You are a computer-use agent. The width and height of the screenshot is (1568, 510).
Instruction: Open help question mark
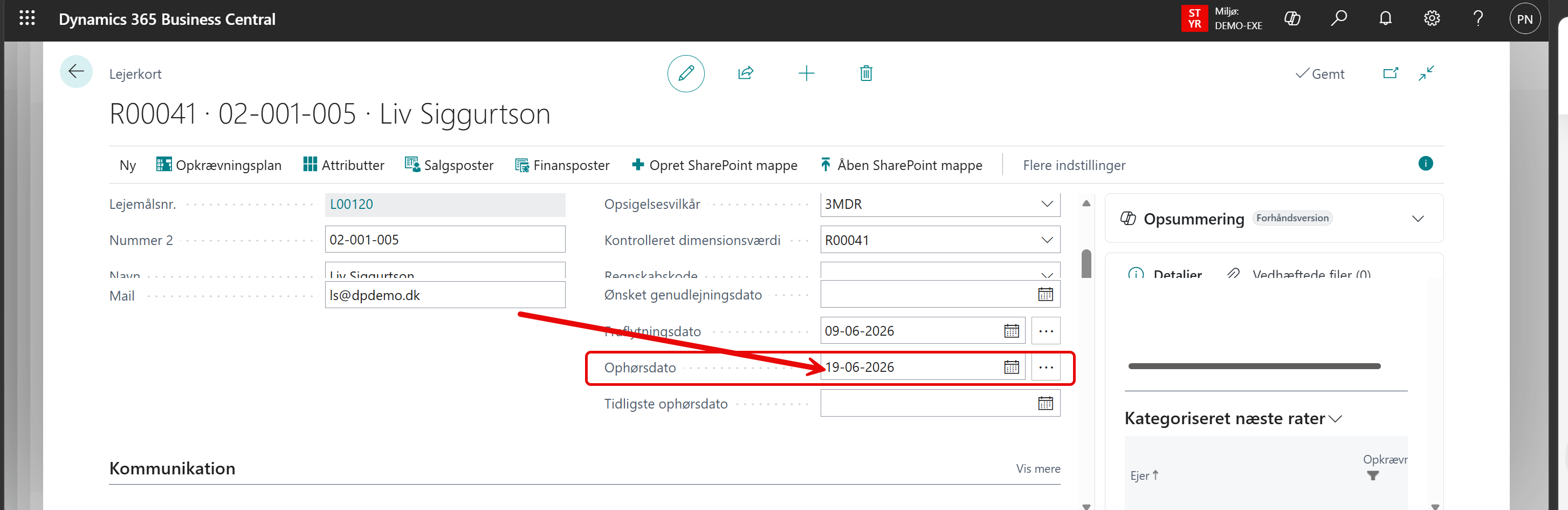(x=1478, y=19)
